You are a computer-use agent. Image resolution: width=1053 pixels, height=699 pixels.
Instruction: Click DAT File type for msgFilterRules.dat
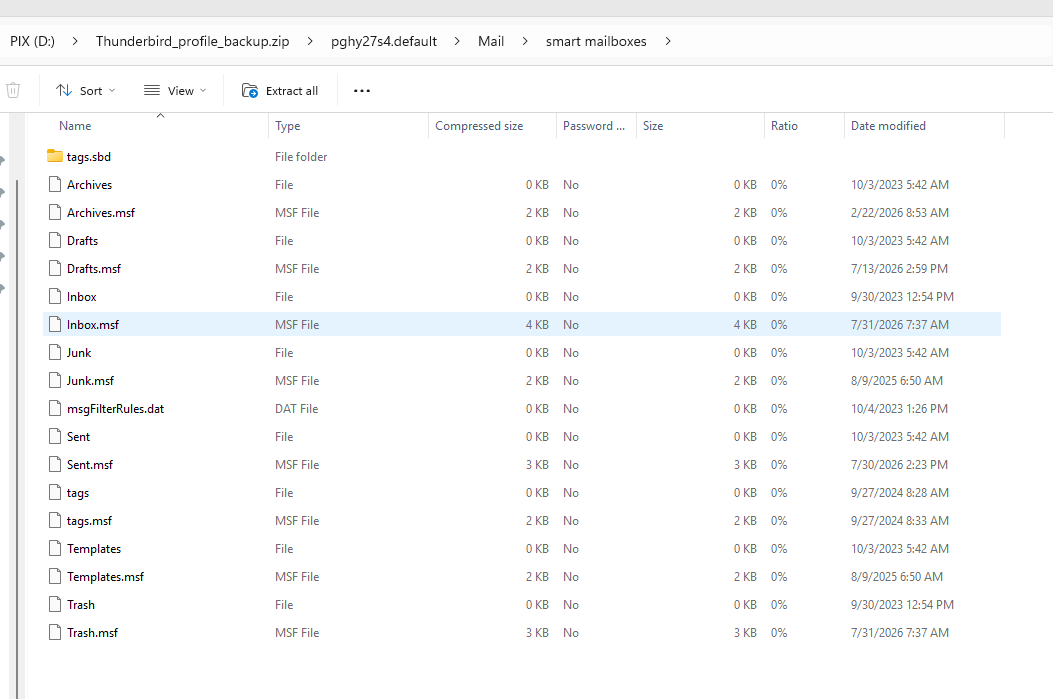pyautogui.click(x=296, y=409)
